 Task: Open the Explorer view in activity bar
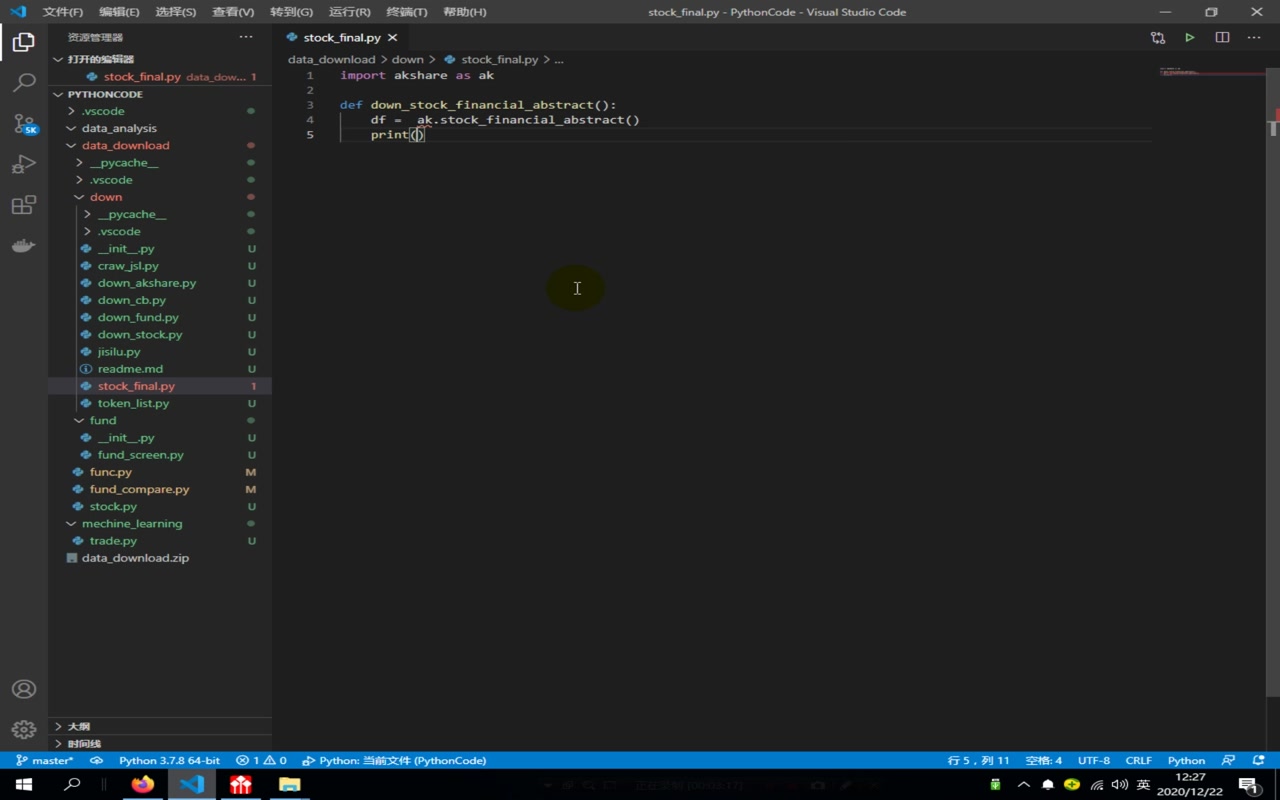tap(24, 42)
